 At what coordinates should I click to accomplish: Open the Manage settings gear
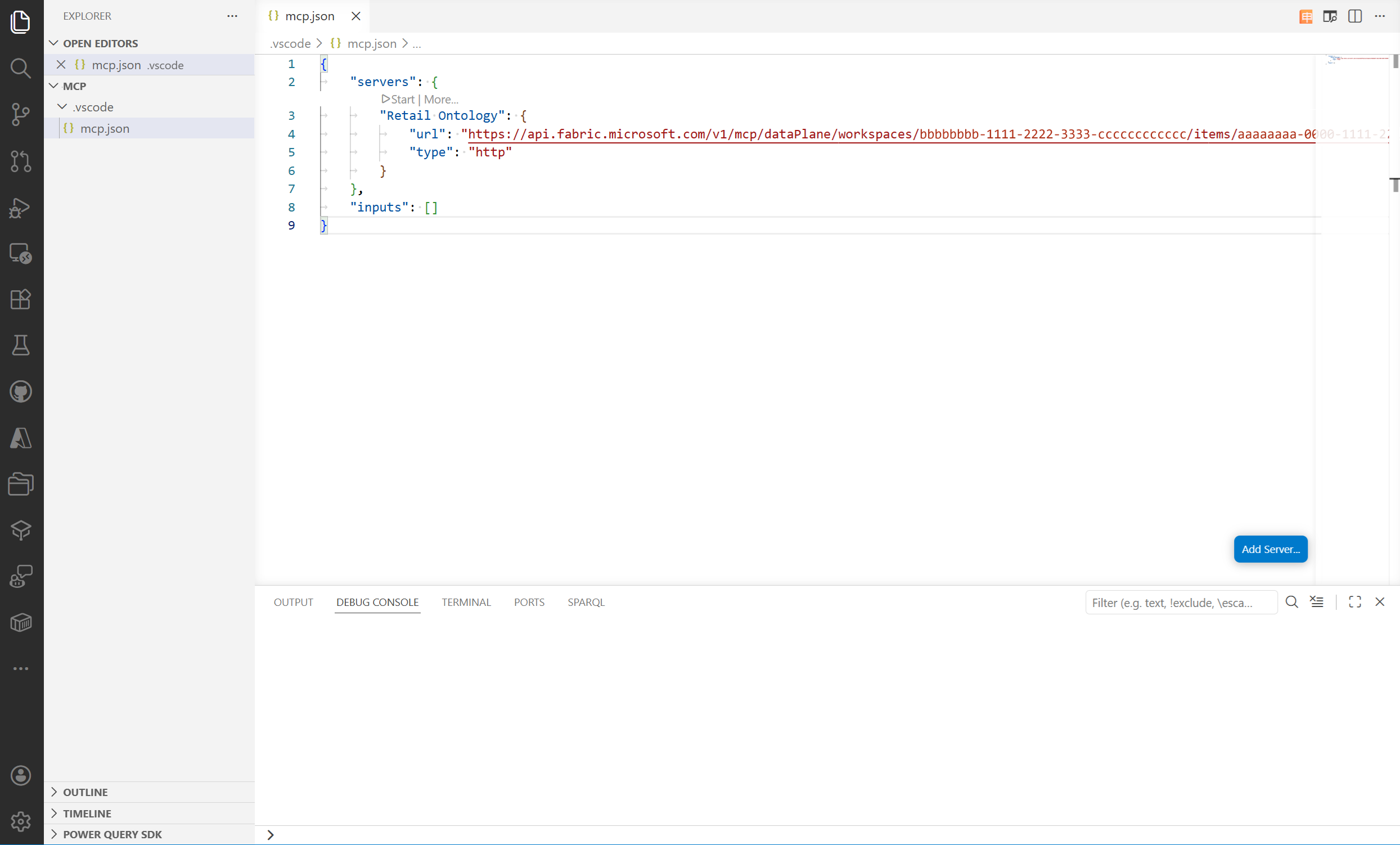point(21,821)
